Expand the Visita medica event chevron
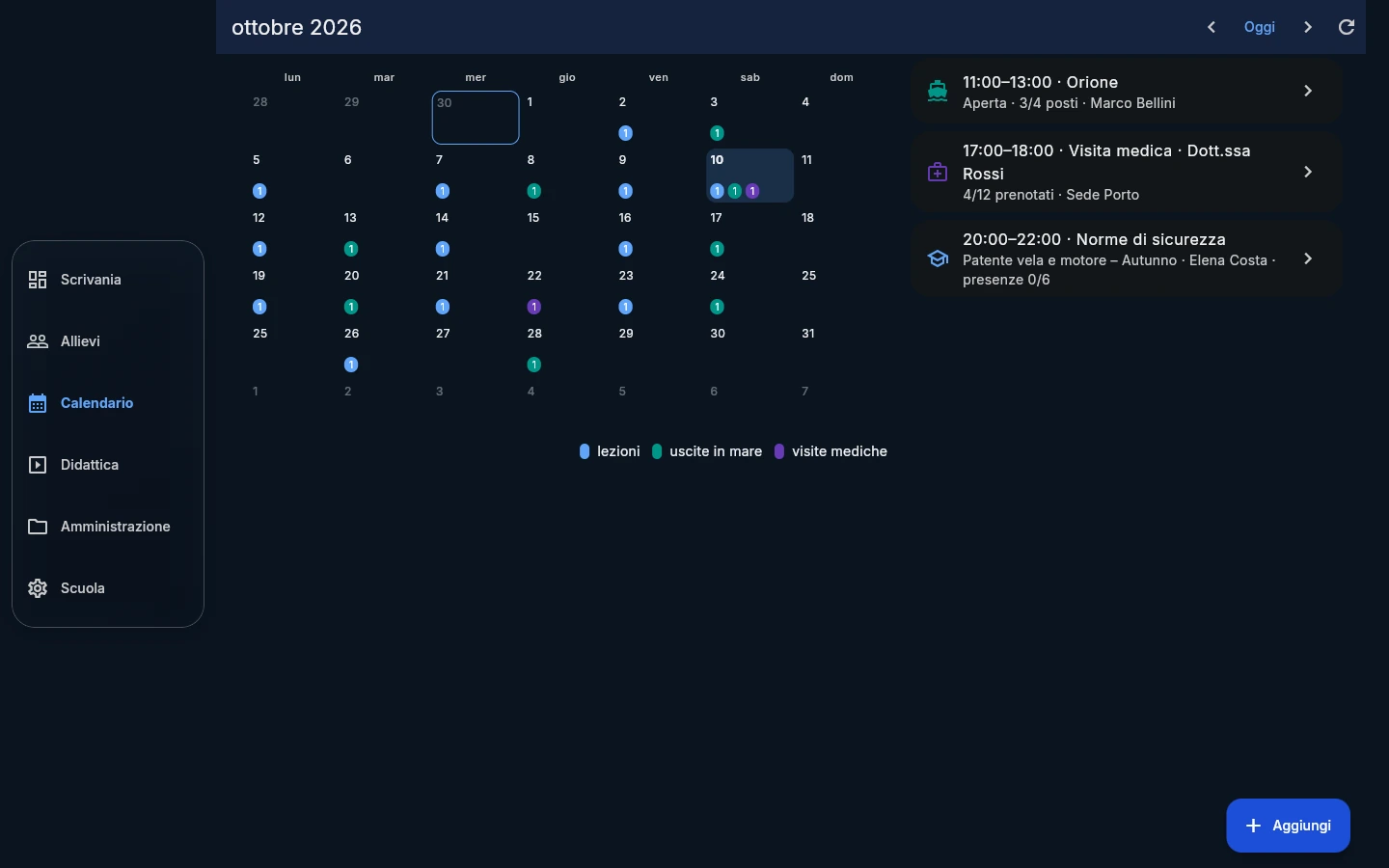The height and width of the screenshot is (868, 1389). click(x=1308, y=172)
